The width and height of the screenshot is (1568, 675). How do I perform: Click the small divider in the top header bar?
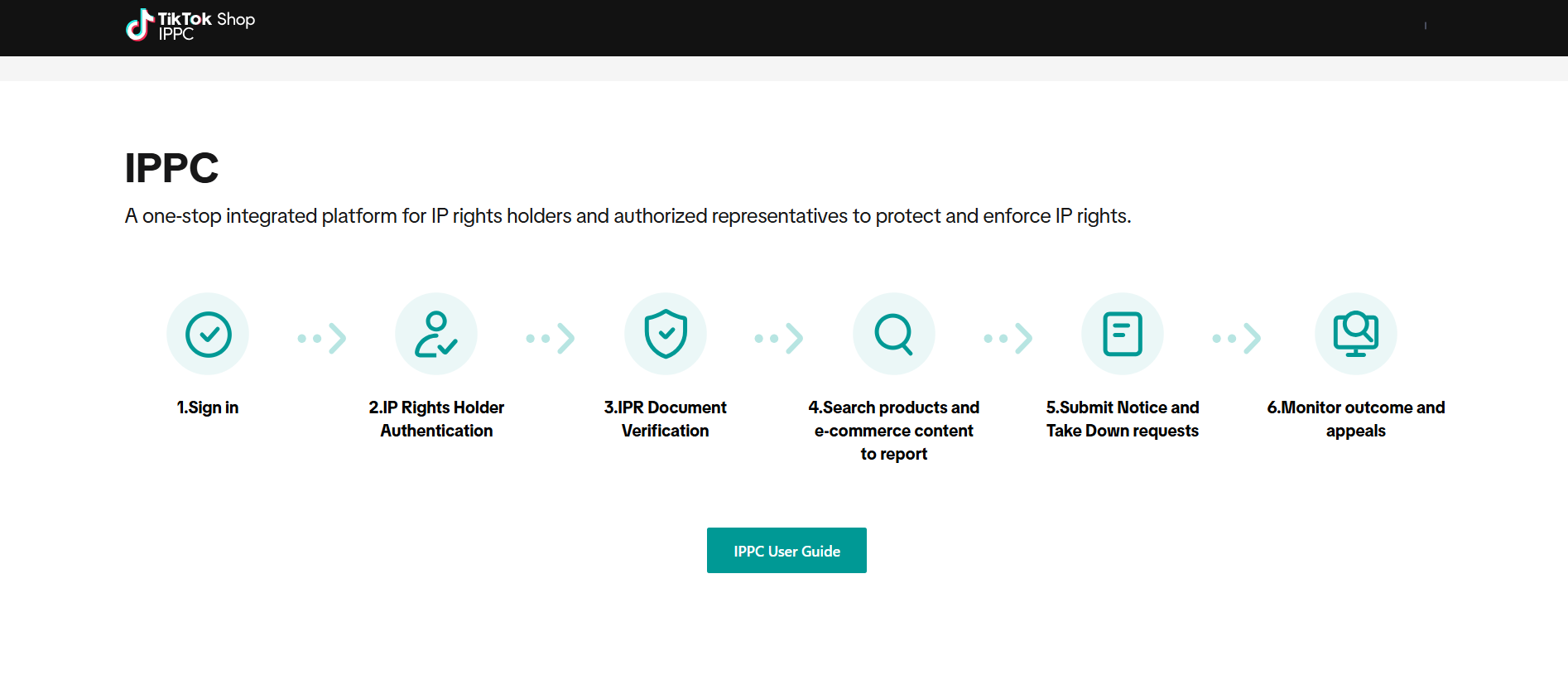pos(1425,27)
